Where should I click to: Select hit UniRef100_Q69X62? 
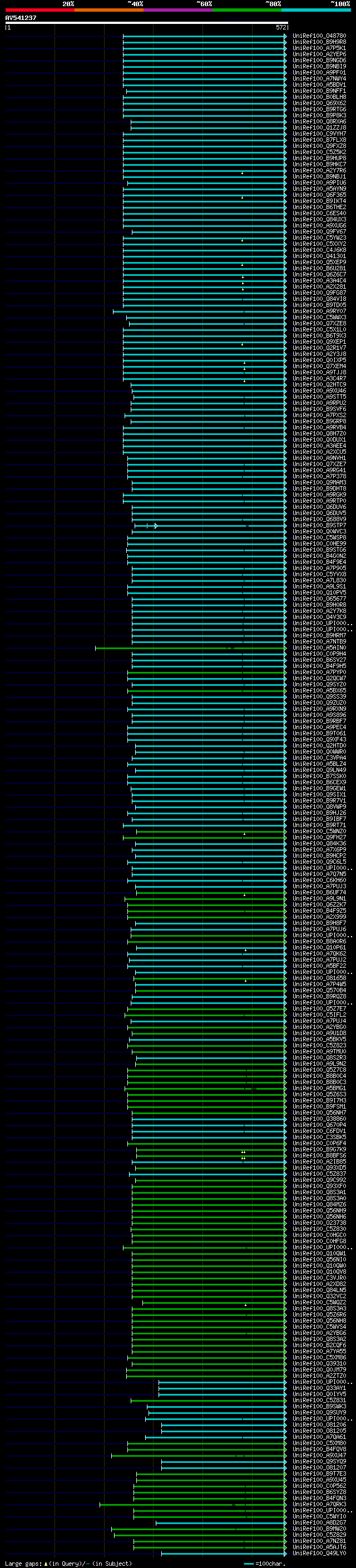click(x=319, y=103)
